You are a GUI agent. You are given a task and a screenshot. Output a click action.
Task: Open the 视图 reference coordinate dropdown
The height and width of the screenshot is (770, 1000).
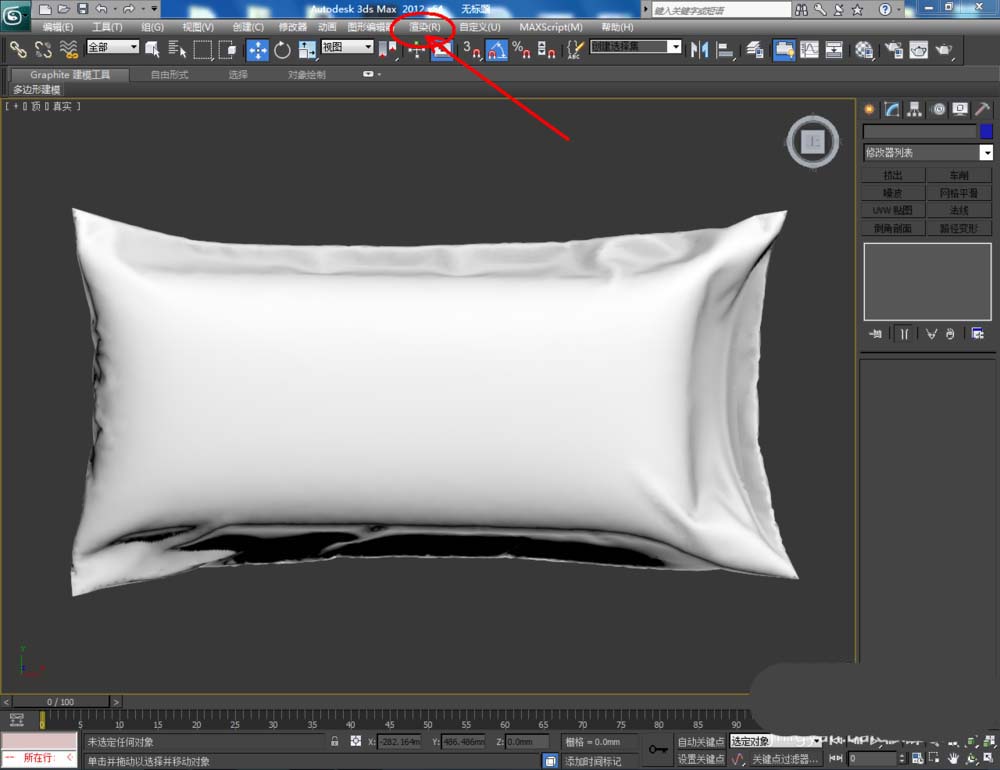click(347, 47)
